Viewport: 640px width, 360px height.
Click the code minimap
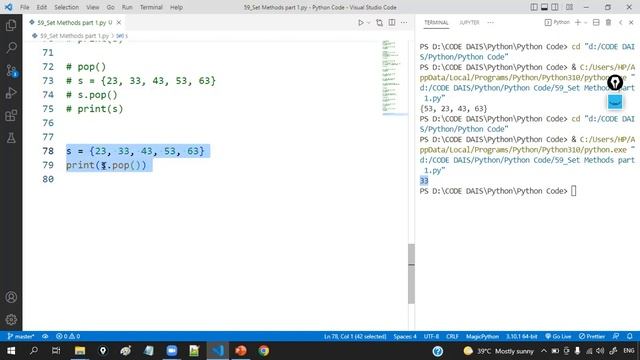[394, 77]
